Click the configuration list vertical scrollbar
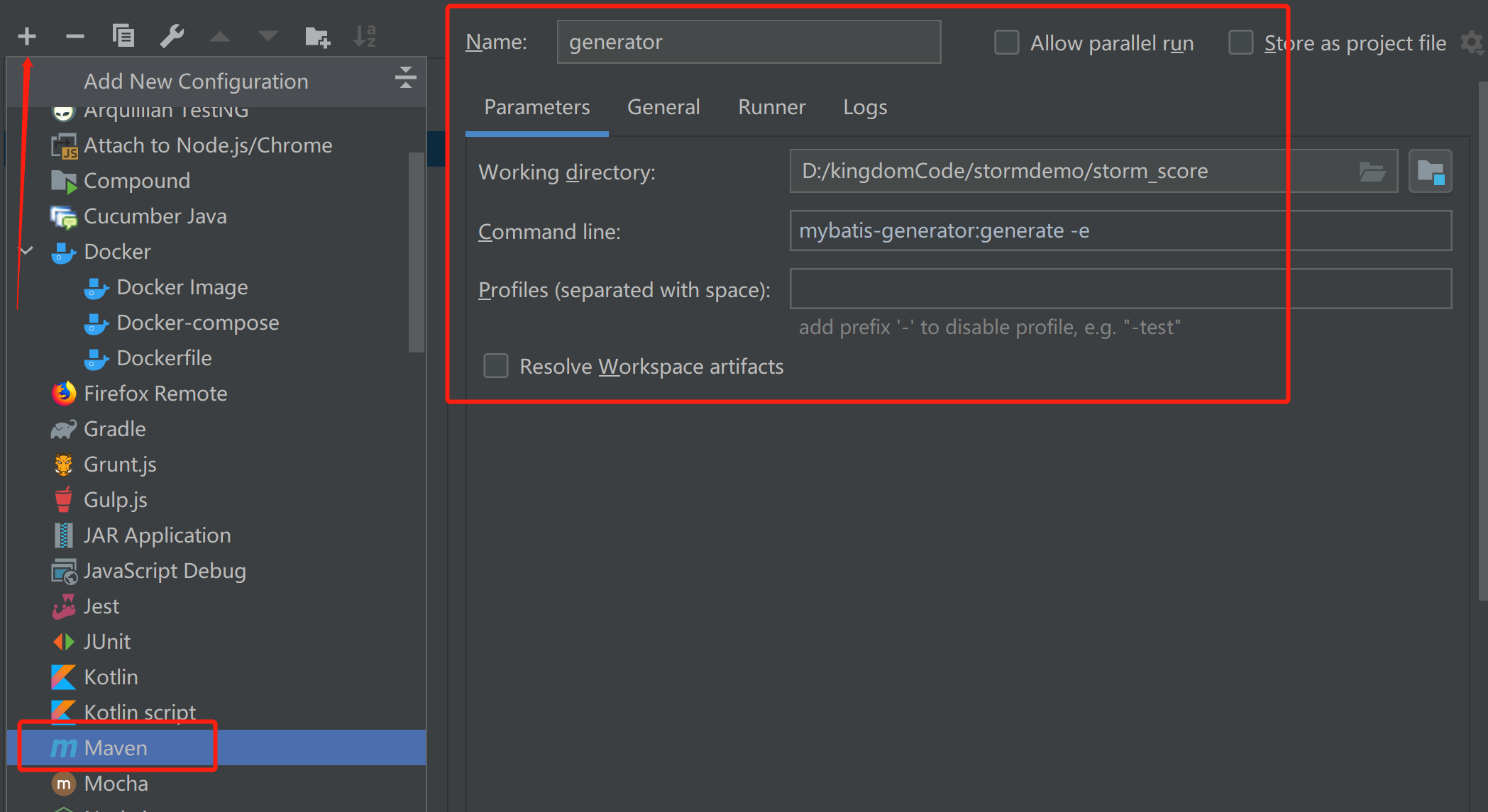The height and width of the screenshot is (812, 1488). pos(417,252)
